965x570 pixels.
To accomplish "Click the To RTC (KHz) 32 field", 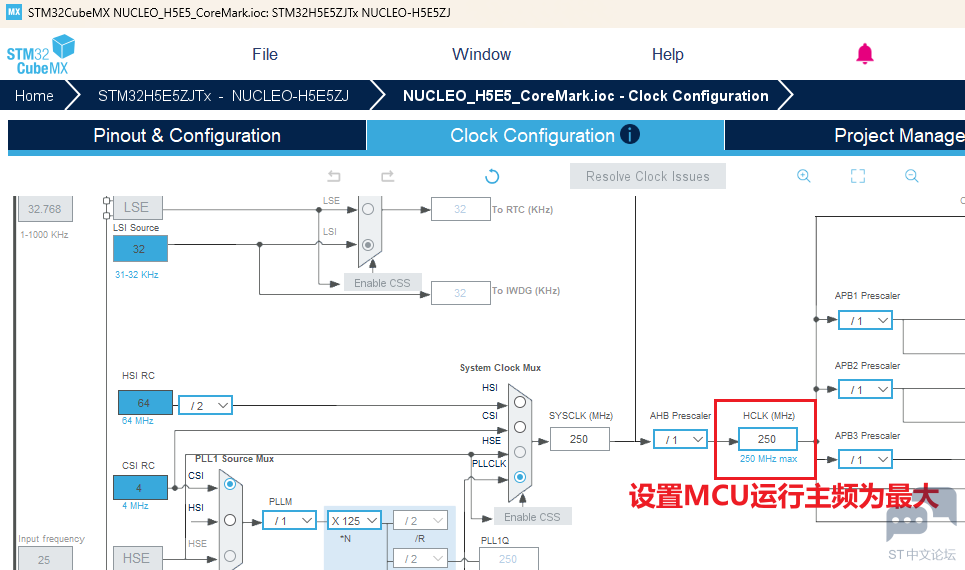I will (460, 209).
